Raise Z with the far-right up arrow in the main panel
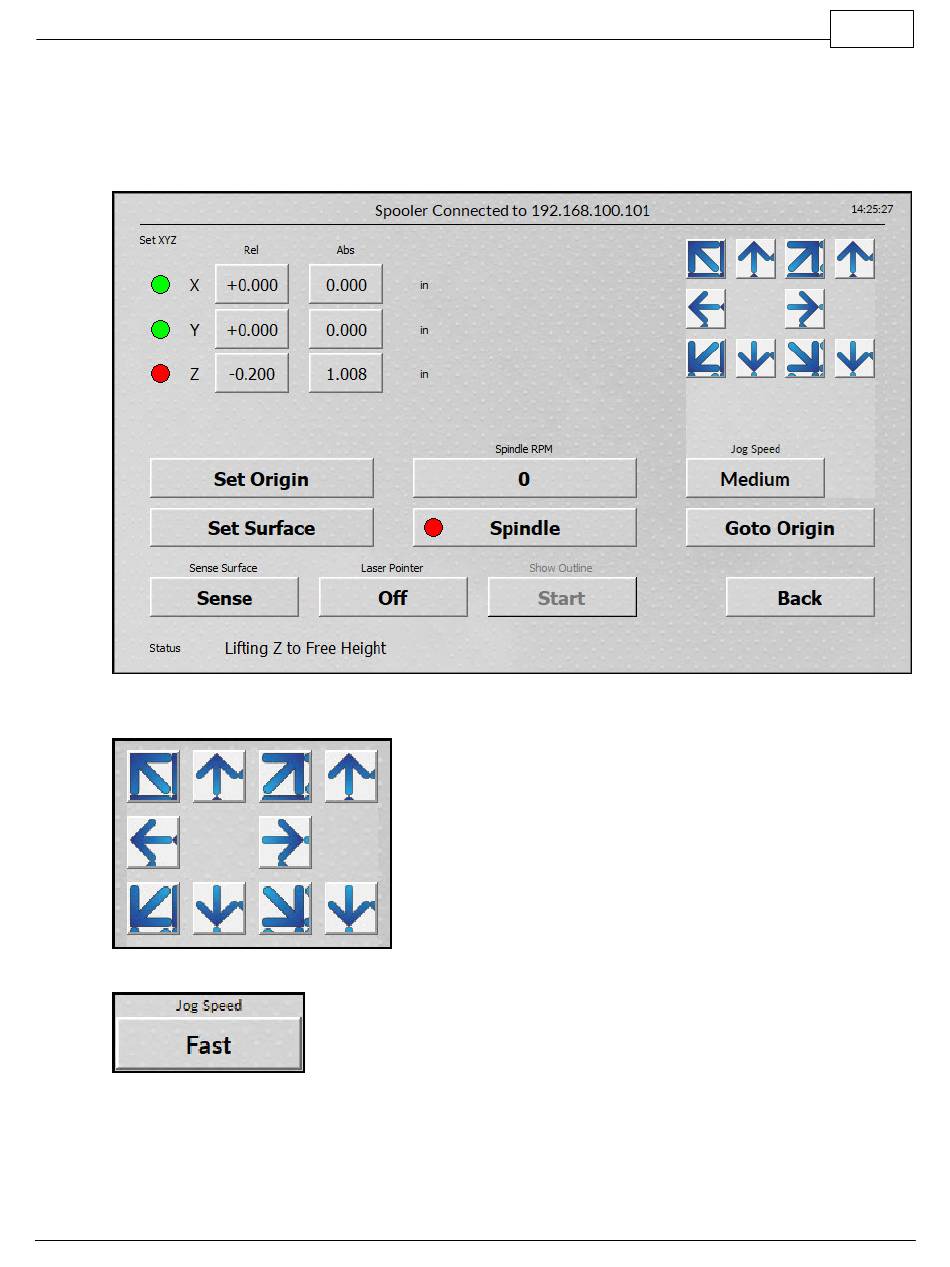Viewport: 950px width, 1267px height. (855, 258)
